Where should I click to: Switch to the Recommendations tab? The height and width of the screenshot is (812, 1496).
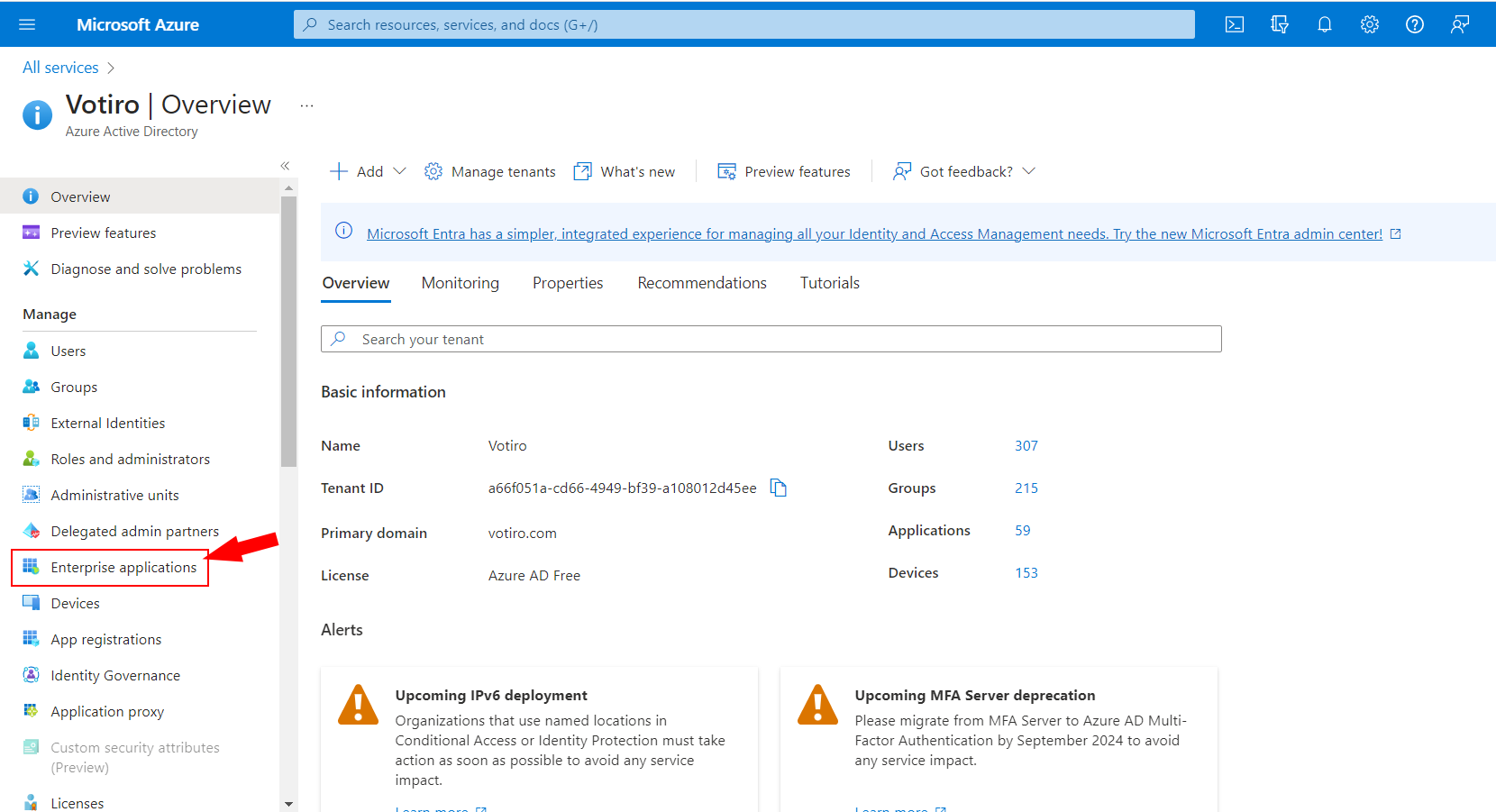(702, 283)
